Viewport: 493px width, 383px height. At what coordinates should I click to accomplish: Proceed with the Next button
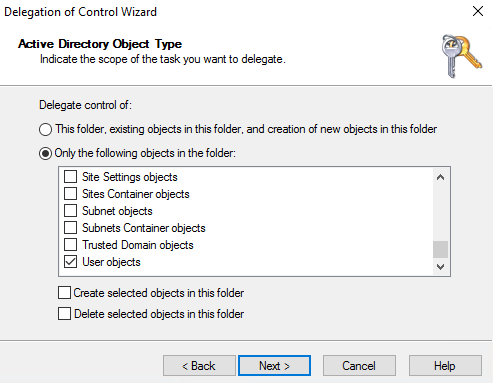pyautogui.click(x=274, y=366)
